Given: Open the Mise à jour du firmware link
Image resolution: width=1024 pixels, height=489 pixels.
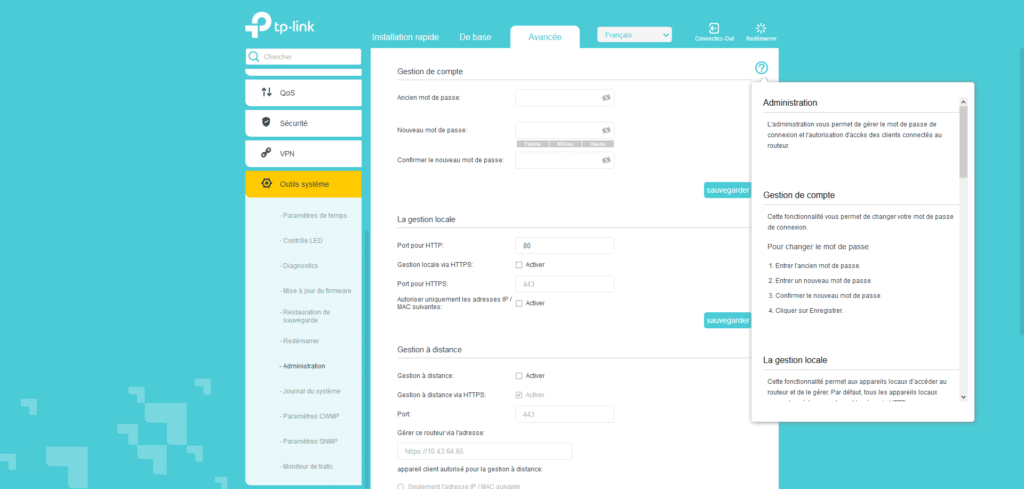Looking at the screenshot, I should click(317, 290).
